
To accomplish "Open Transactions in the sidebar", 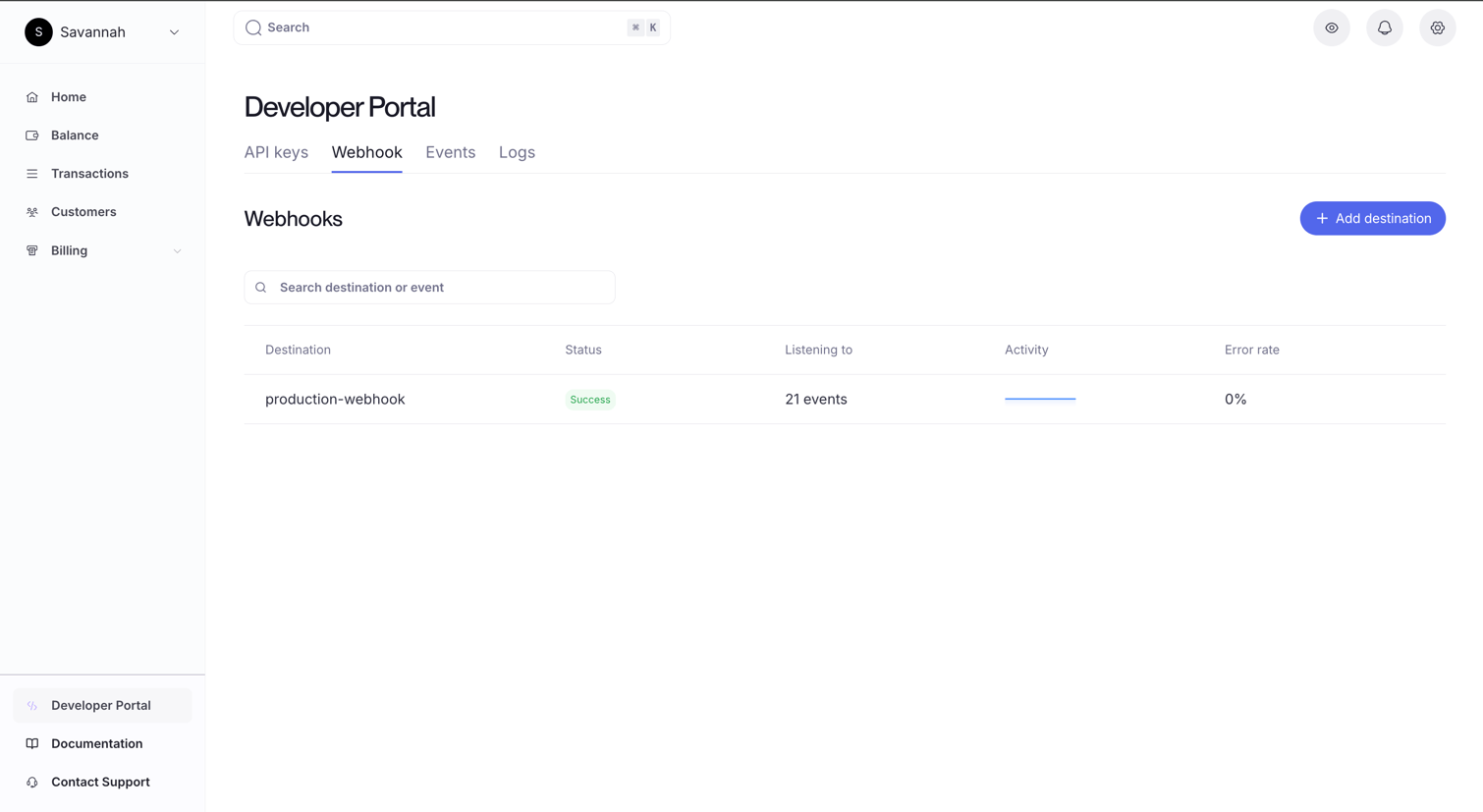I will tap(102, 174).
